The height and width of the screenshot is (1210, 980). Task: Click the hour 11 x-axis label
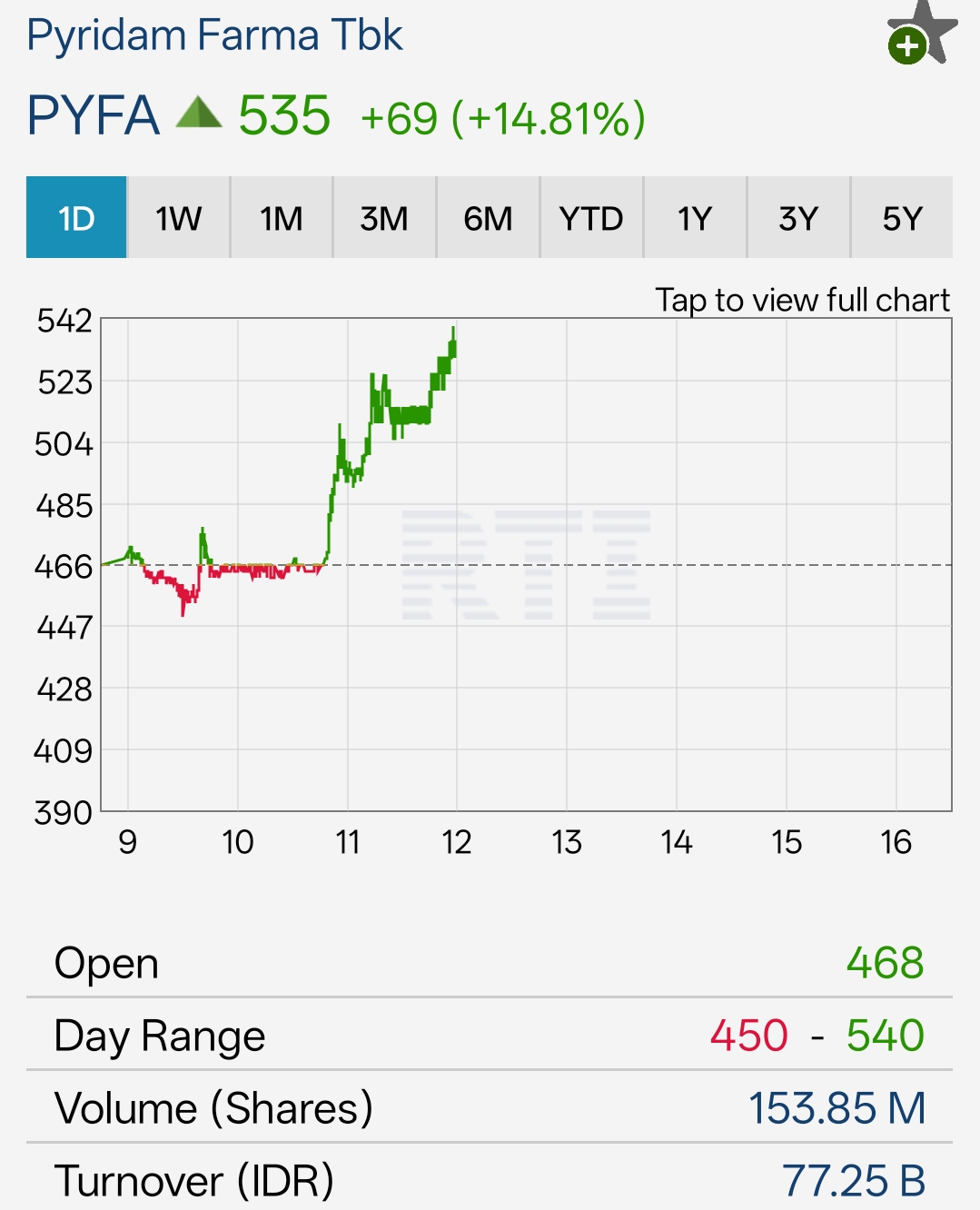(x=348, y=842)
